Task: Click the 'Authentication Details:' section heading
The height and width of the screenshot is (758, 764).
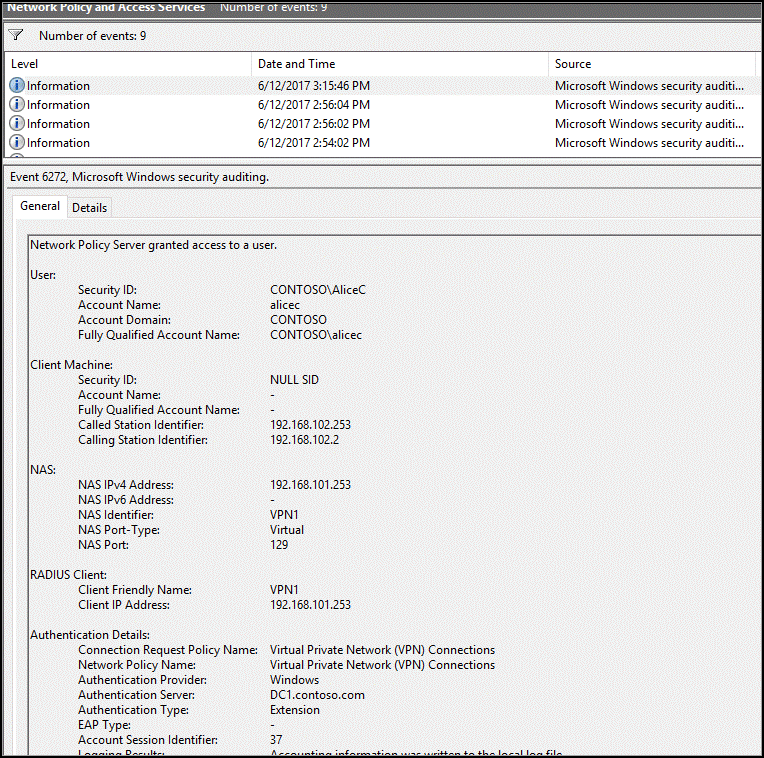Action: (x=90, y=635)
